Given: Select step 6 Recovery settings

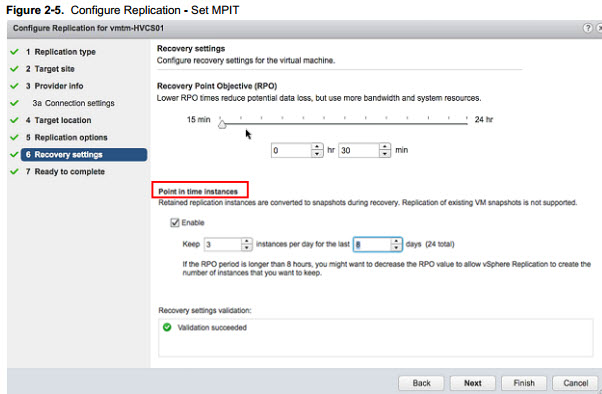Looking at the screenshot, I should pos(84,154).
